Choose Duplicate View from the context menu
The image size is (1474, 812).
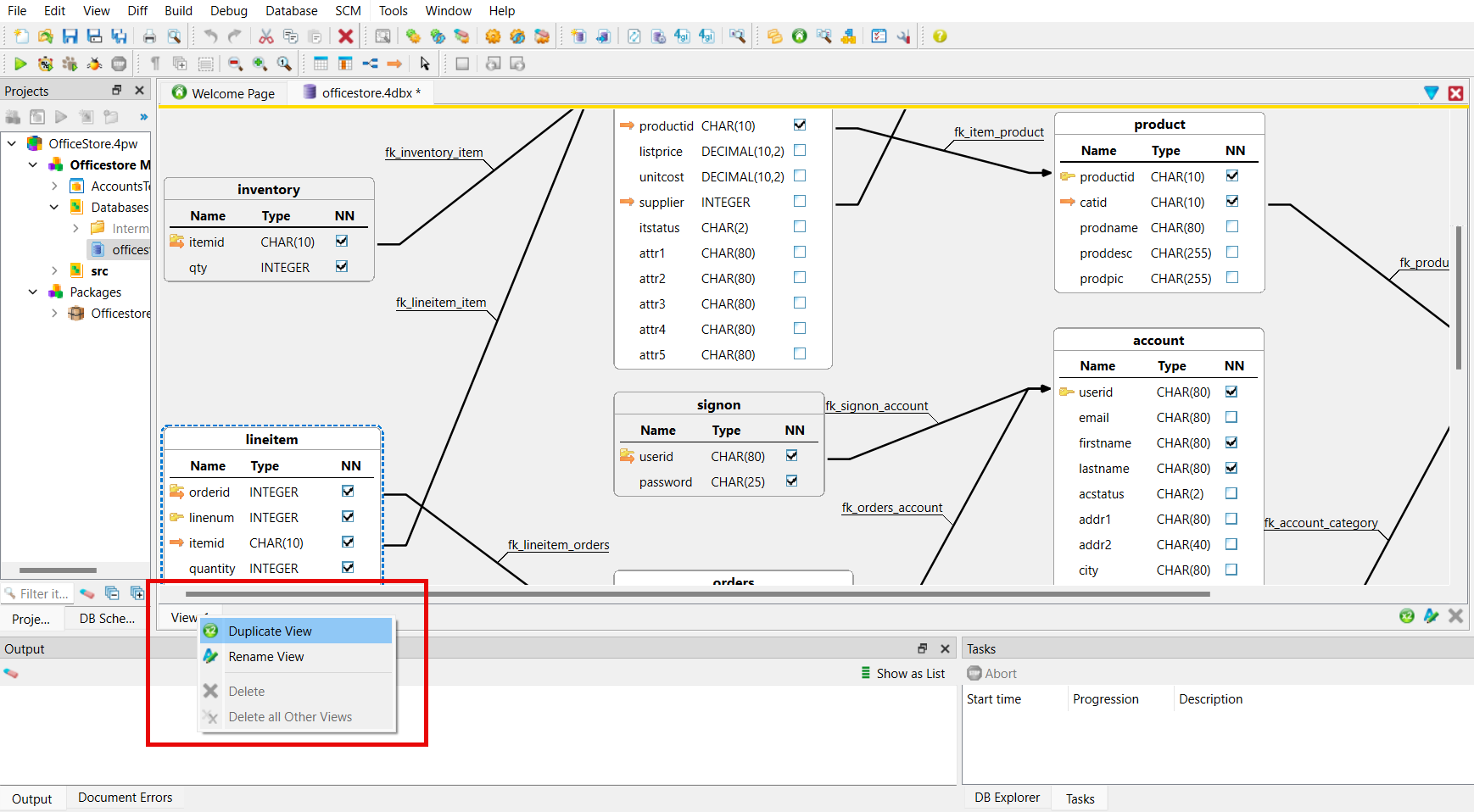pos(270,631)
